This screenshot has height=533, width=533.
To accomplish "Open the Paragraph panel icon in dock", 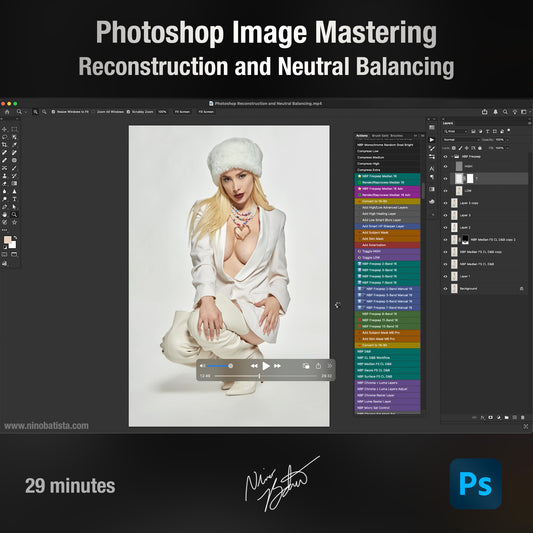I will click(x=432, y=177).
